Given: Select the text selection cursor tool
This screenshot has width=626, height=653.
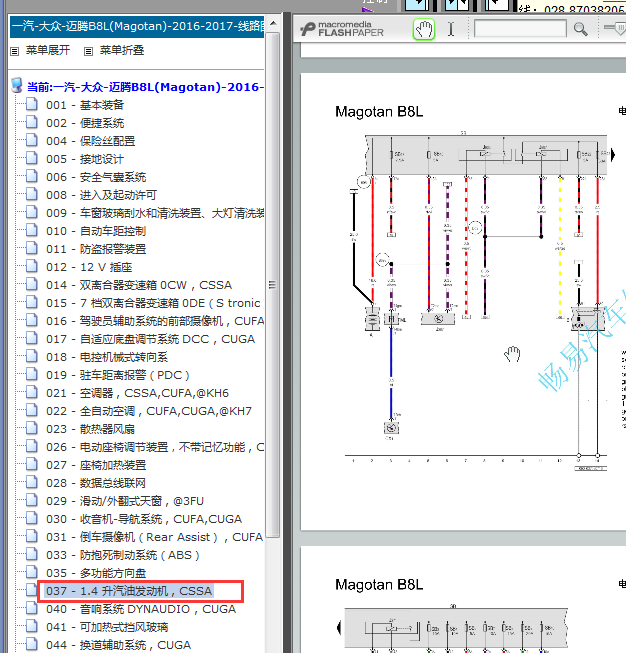Looking at the screenshot, I should point(451,30).
